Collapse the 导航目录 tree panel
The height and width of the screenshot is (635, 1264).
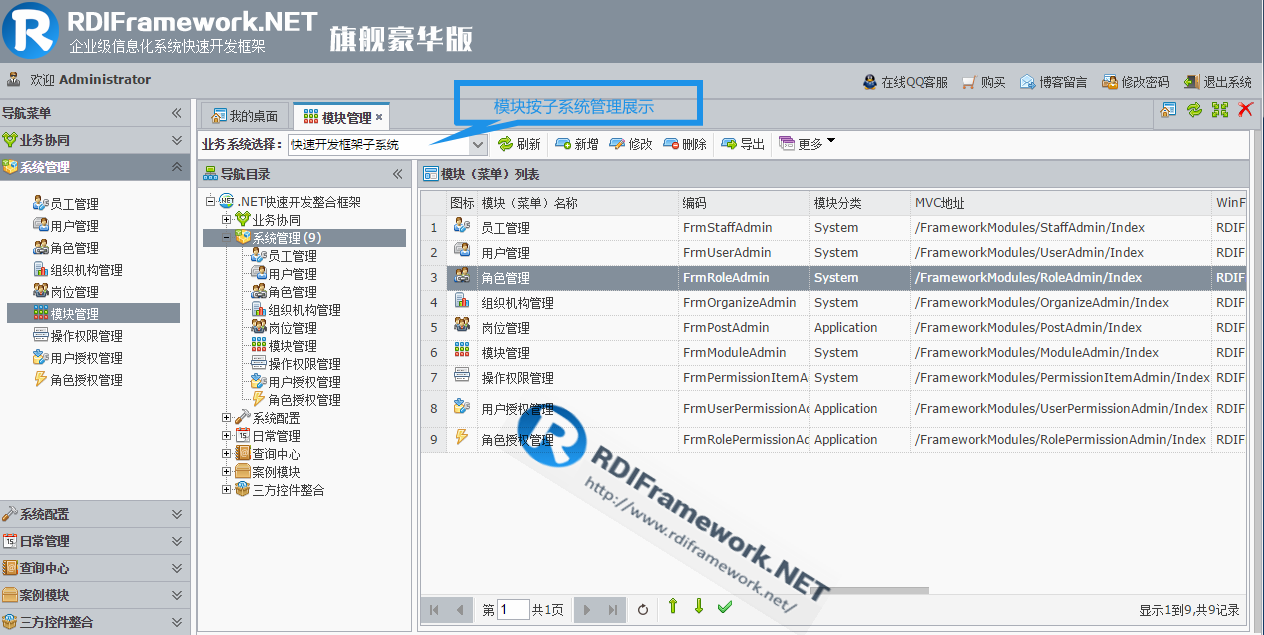[x=397, y=174]
